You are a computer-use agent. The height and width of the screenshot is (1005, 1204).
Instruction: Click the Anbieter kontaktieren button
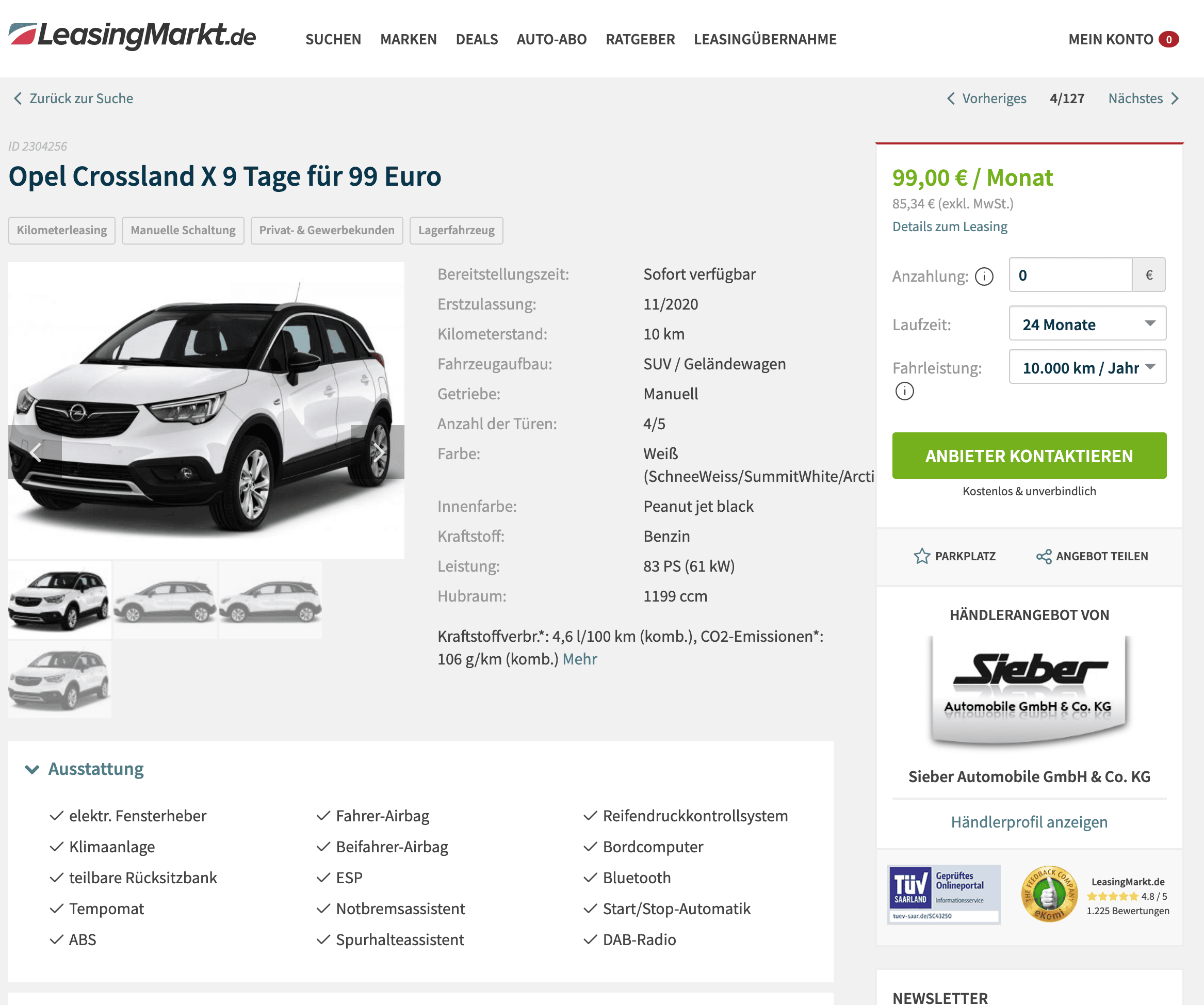click(1029, 456)
